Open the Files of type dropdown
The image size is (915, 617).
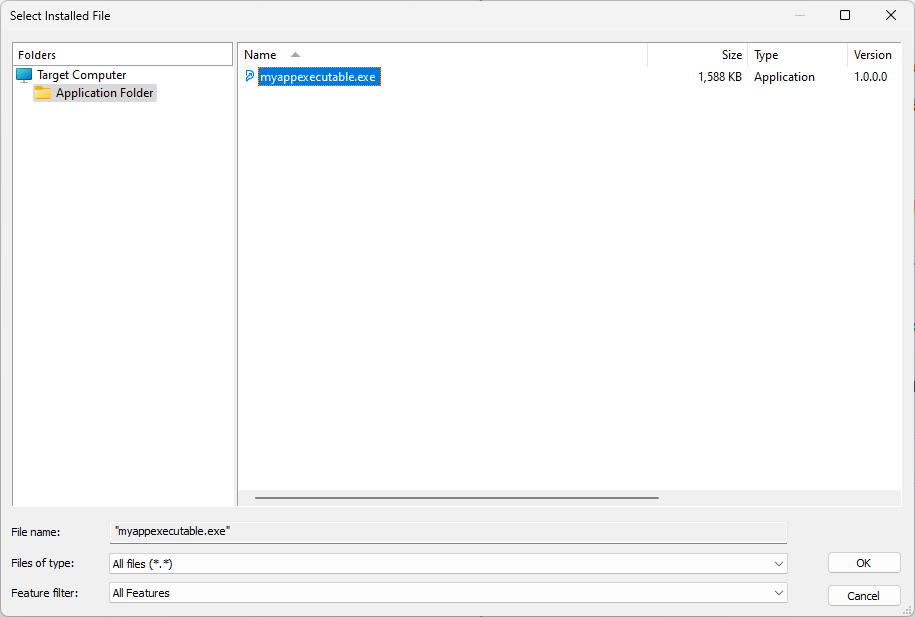pos(448,564)
